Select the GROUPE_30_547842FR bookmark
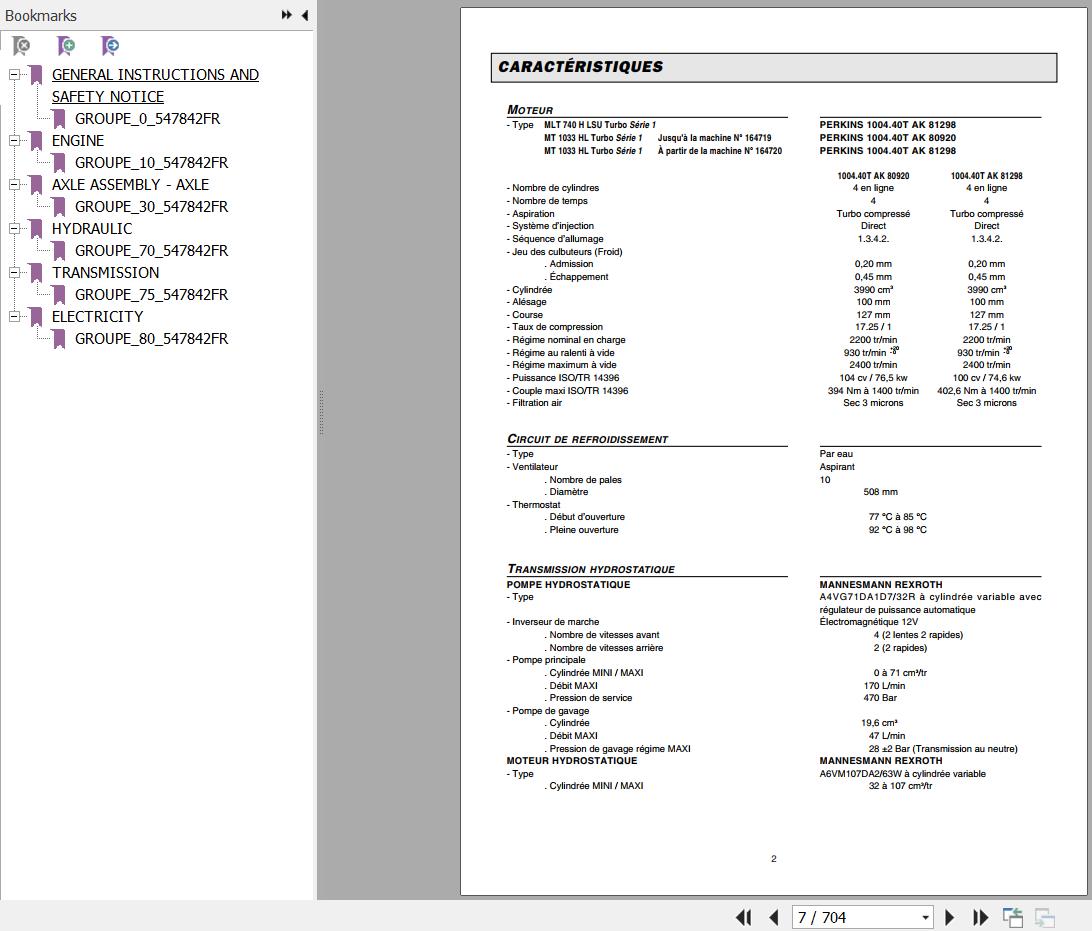 click(x=152, y=207)
